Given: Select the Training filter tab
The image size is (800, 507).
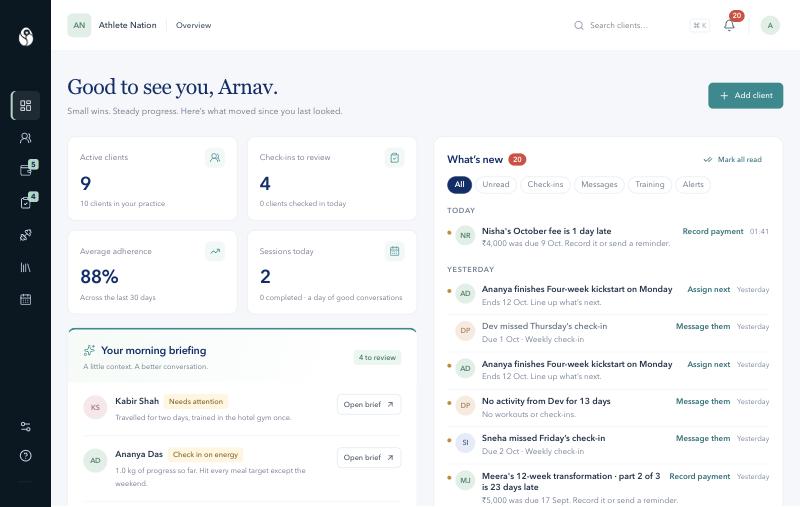Looking at the screenshot, I should (649, 185).
